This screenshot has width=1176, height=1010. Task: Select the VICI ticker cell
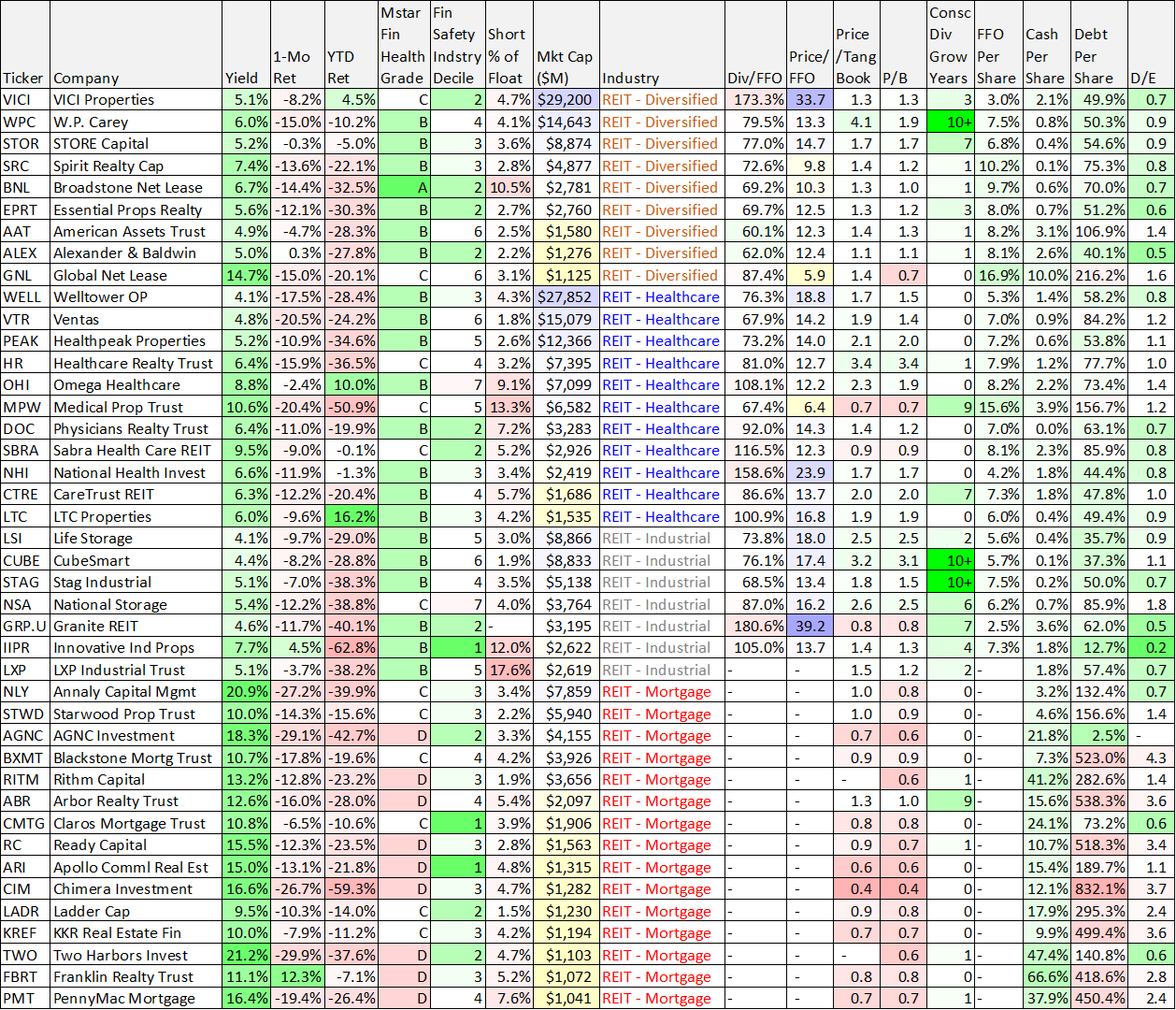click(x=25, y=100)
